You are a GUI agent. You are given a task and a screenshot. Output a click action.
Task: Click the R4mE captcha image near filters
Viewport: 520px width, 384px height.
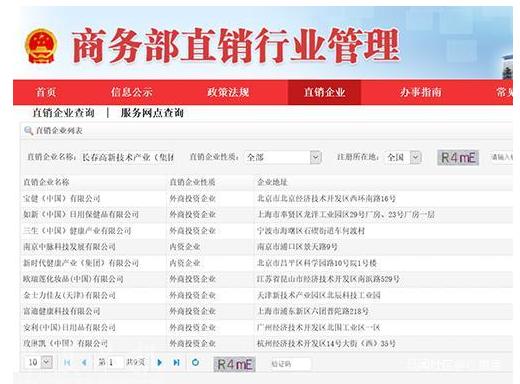click(458, 158)
